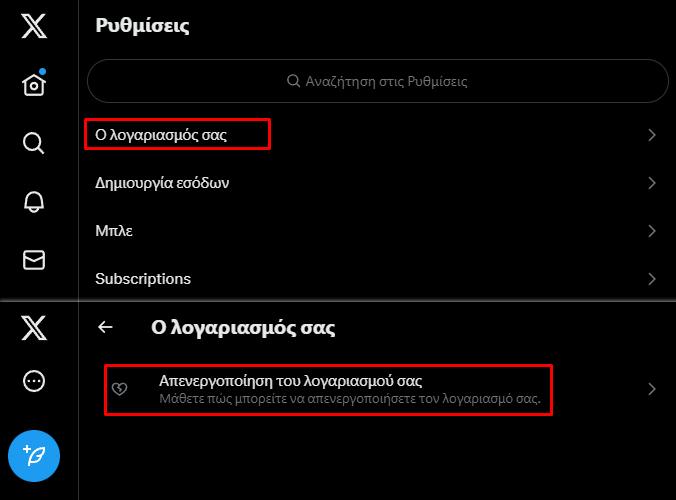
Task: Select the Μπλε settings entry
Action: pyautogui.click(x=377, y=231)
